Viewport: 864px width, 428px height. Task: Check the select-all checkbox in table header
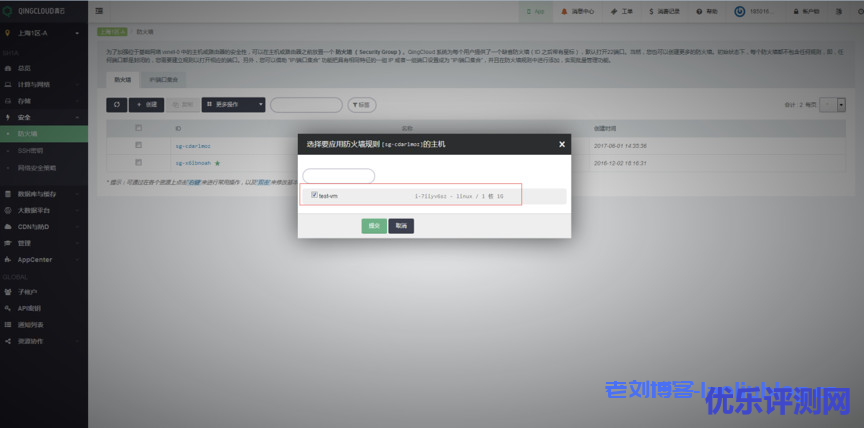[138, 128]
